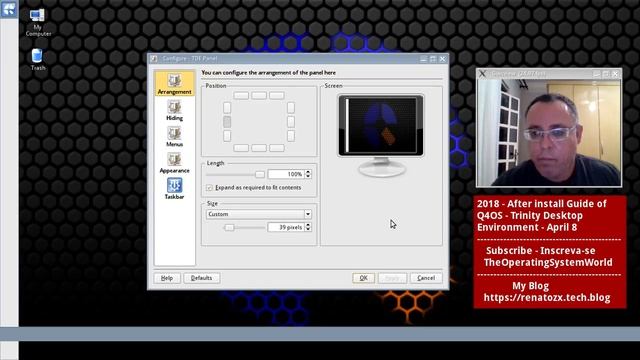Click the webcam video in Screencast window
Image resolution: width=640 pixels, height=360 pixels.
(549, 132)
